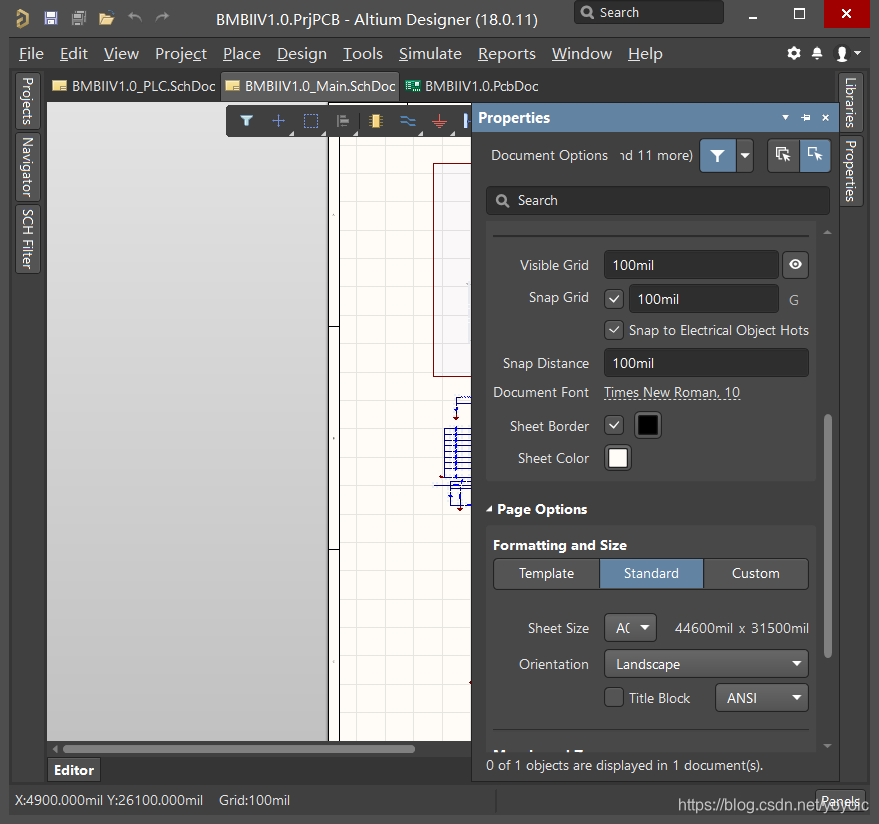Click the Properties panel Search field
Screen dimensions: 879x824
tap(658, 201)
